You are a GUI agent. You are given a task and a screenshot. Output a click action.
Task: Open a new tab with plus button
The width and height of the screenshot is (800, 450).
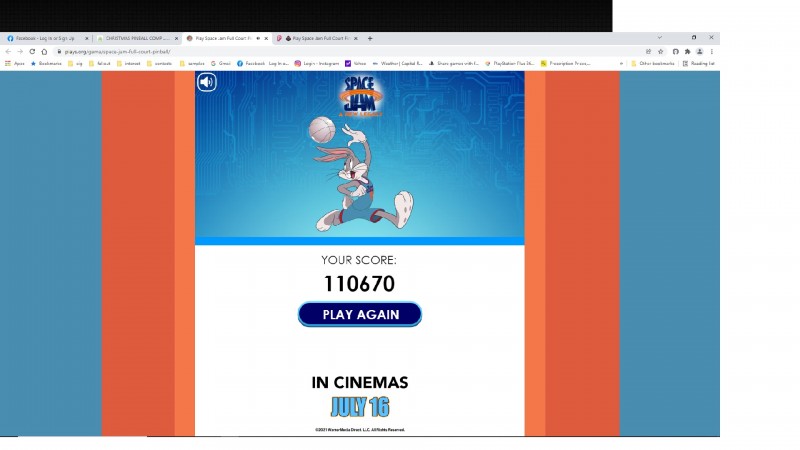point(370,38)
